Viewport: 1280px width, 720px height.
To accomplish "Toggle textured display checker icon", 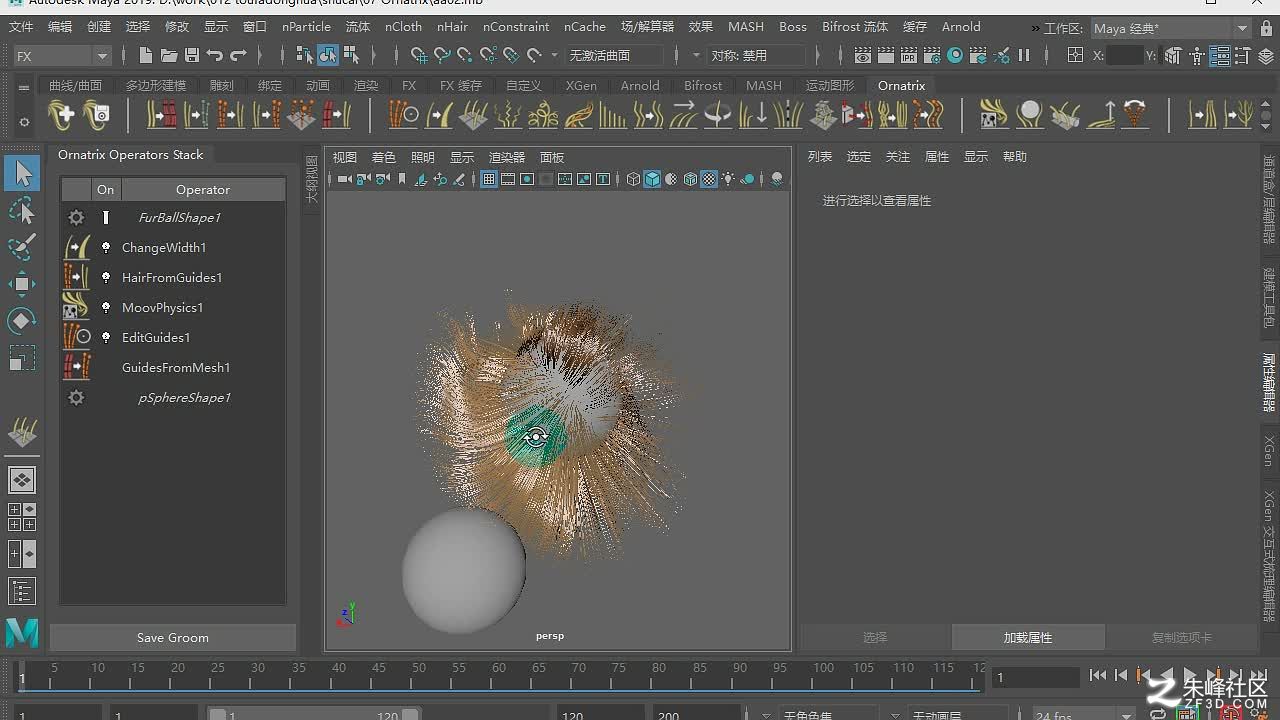I will point(709,180).
